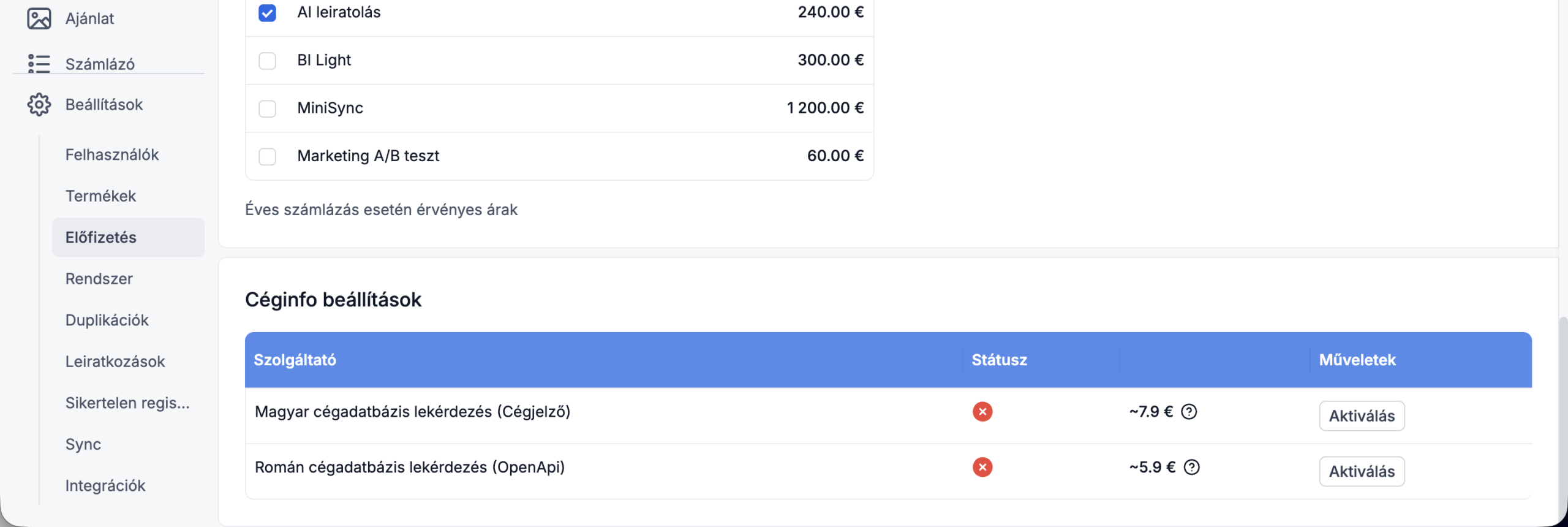Screen dimensions: 1568x527
Task: Go to the Termékek menu item
Action: (101, 196)
